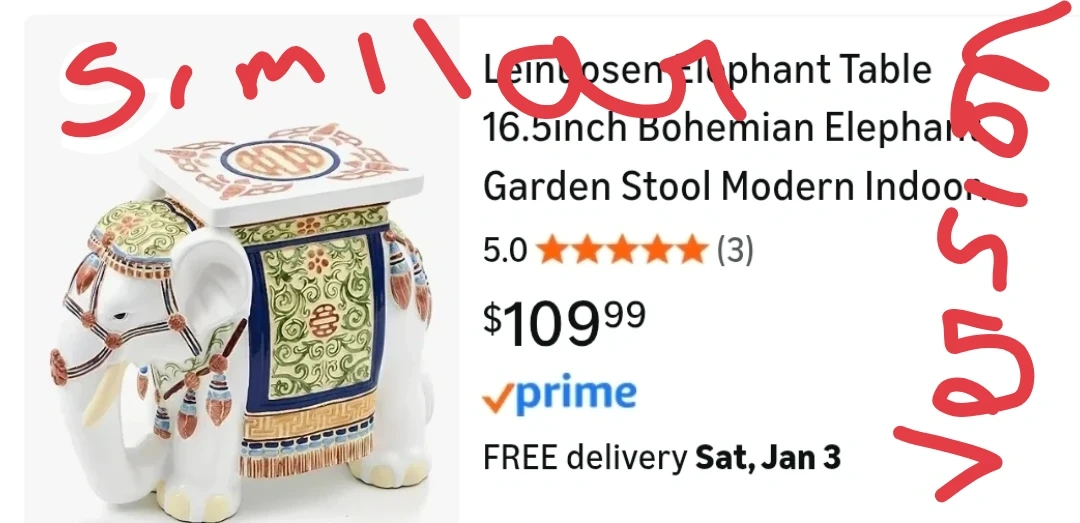Click the '16.5inch Bohemian Elephant' title line
The height and width of the screenshot is (523, 1080).
[x=730, y=127]
